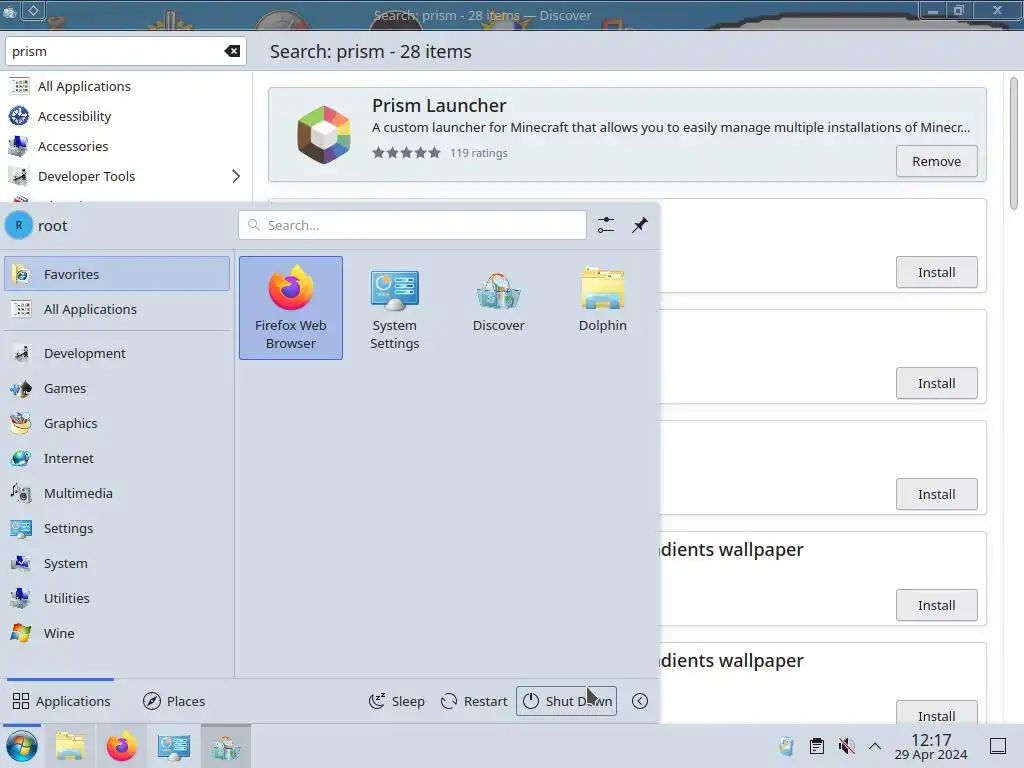Screen dimensions: 1024x768
Task: Click the Shut Down button
Action: pos(566,701)
